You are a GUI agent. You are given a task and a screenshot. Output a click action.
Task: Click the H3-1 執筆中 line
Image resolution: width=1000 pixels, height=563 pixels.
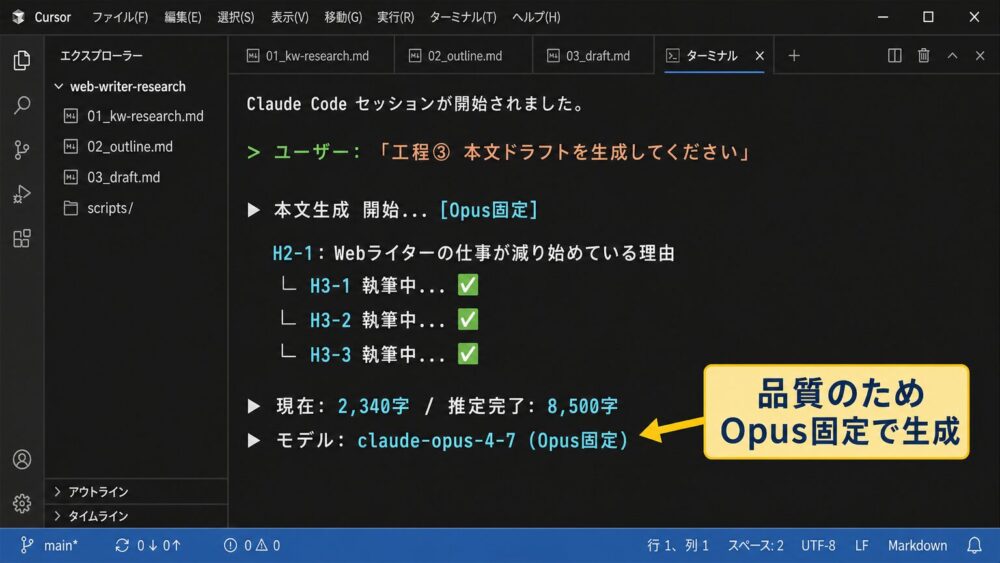coord(381,285)
